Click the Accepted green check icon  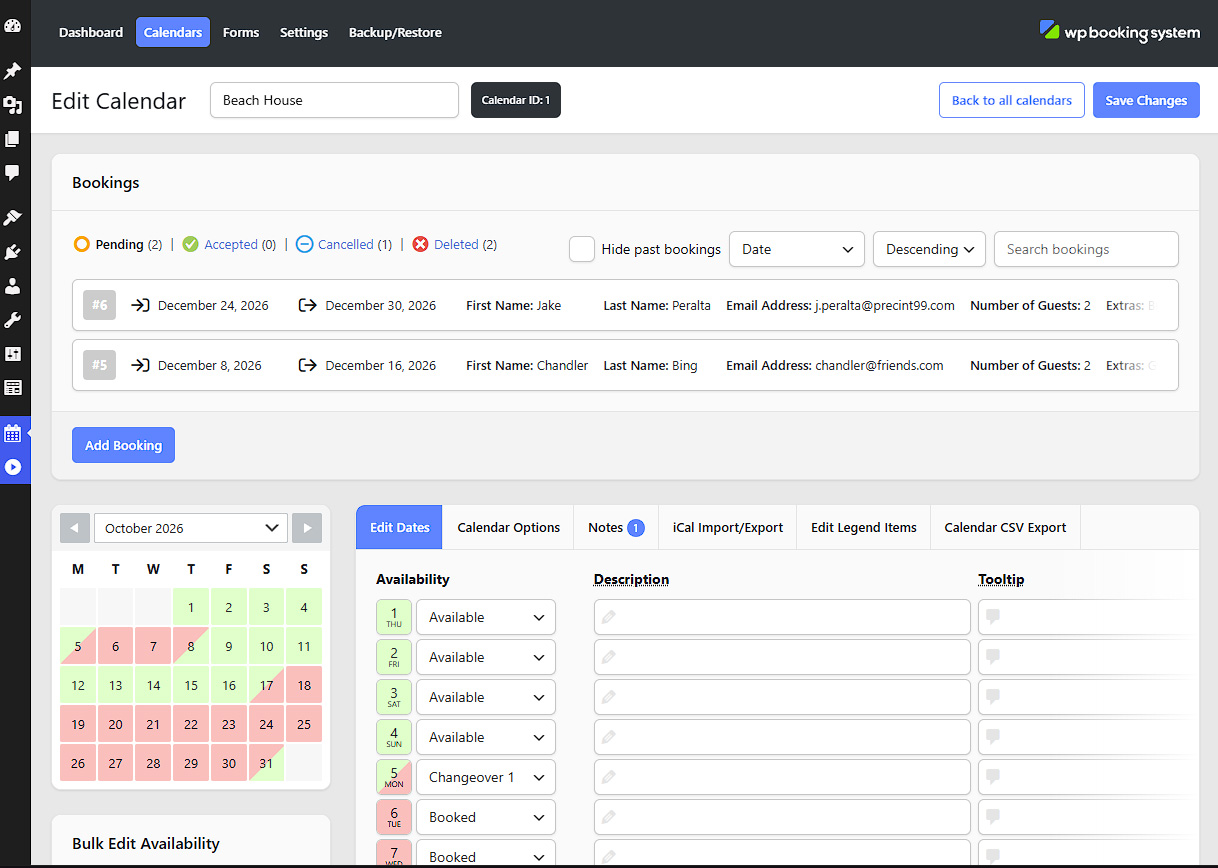(x=190, y=244)
